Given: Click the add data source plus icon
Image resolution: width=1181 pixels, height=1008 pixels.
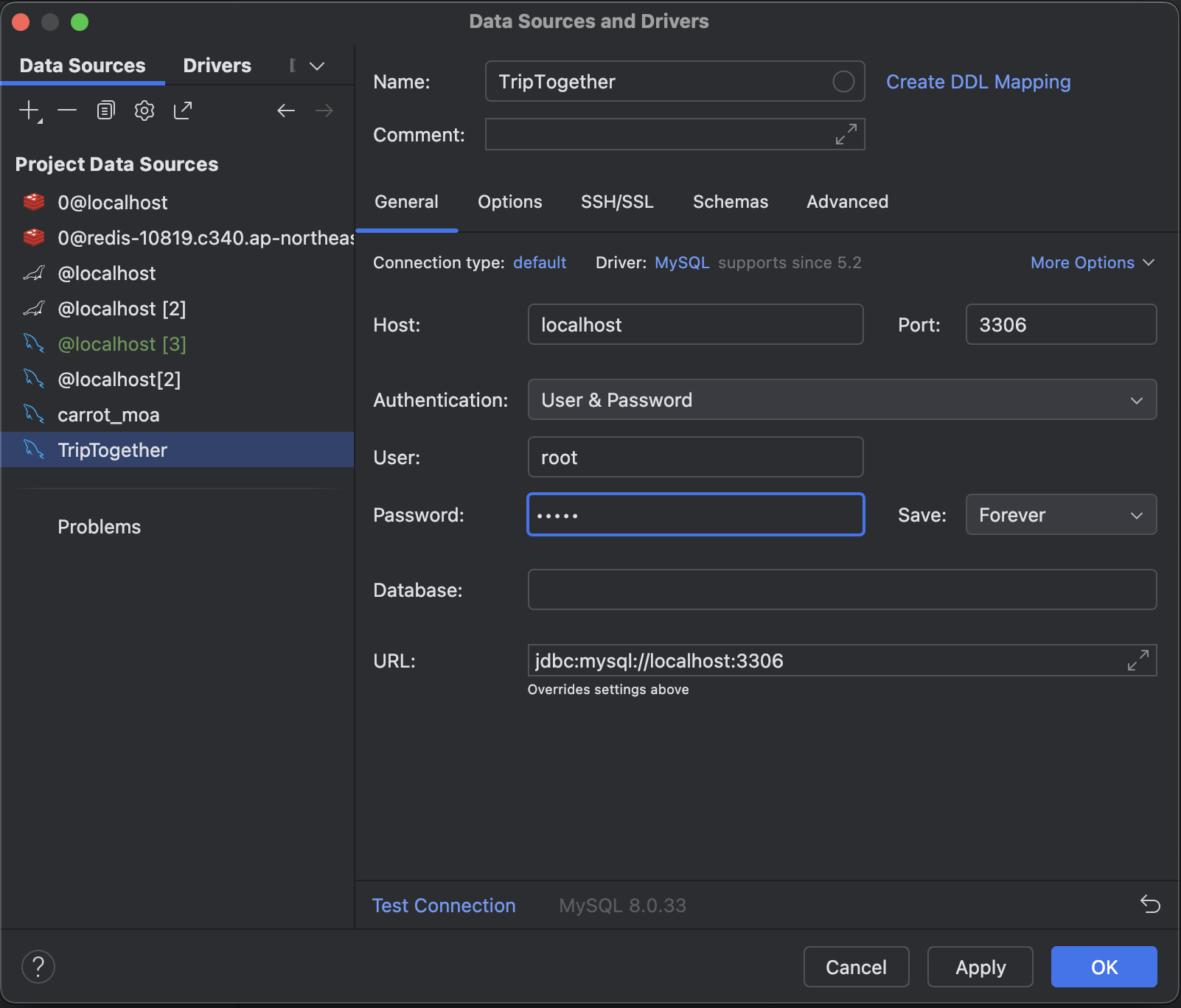Looking at the screenshot, I should 29,111.
